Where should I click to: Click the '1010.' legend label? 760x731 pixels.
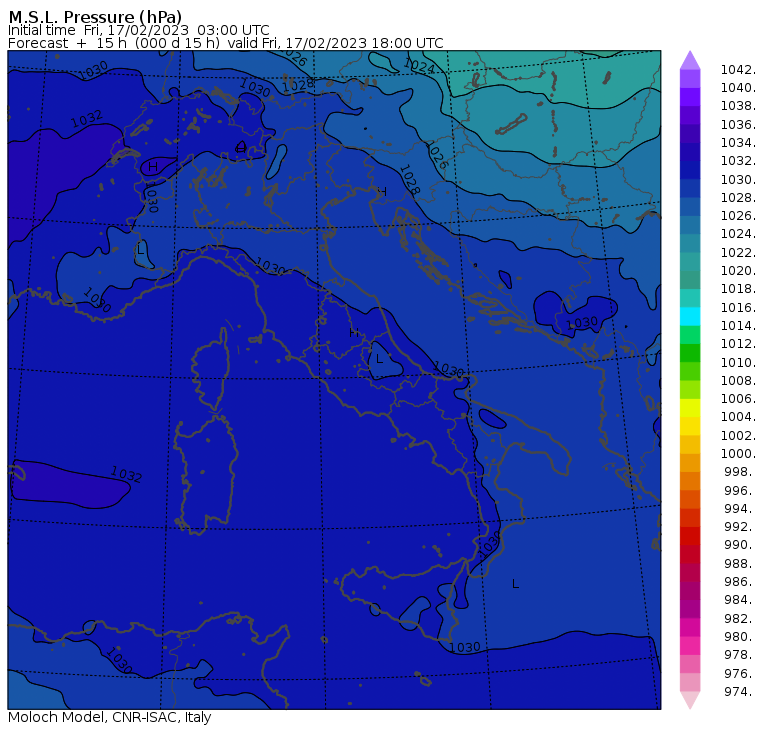738,362
